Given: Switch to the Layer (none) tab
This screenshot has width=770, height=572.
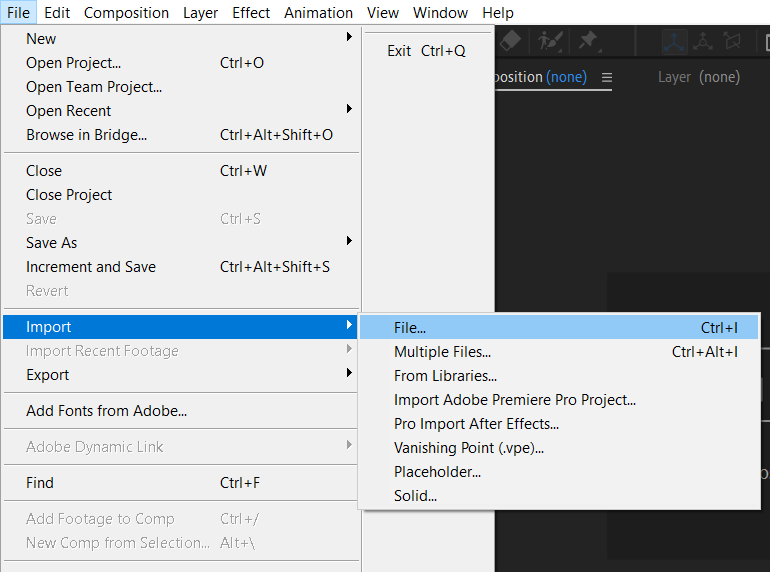Looking at the screenshot, I should point(698,77).
